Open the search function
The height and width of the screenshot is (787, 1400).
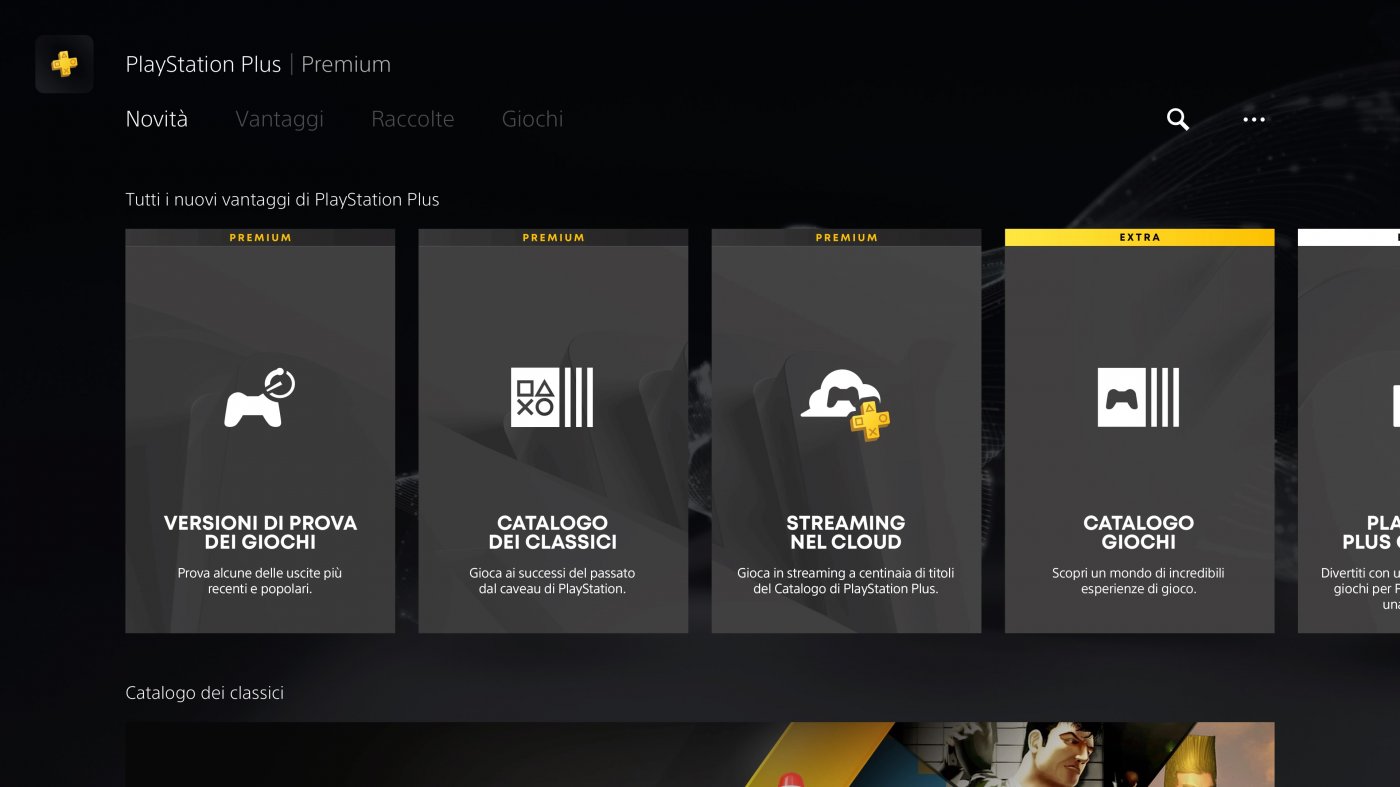pyautogui.click(x=1177, y=119)
